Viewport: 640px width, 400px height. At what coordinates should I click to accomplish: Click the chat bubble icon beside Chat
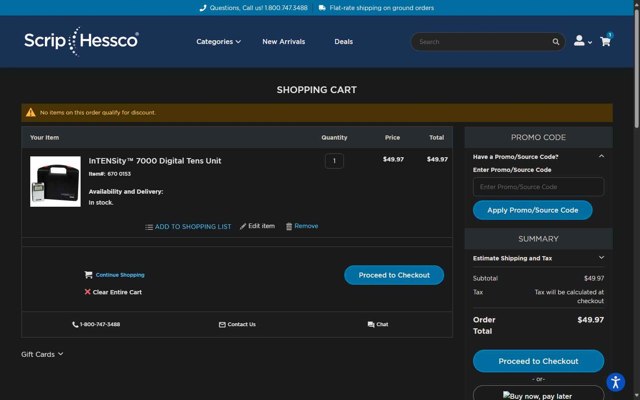[371, 324]
